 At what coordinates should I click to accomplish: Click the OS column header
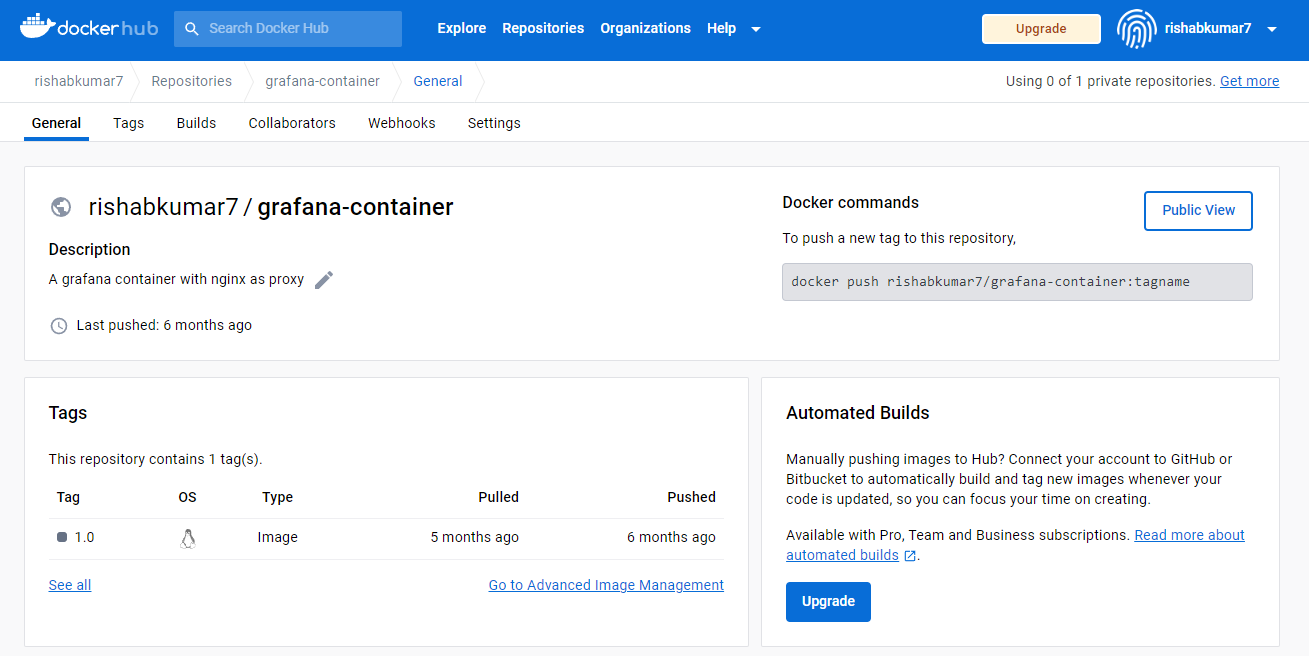point(187,497)
